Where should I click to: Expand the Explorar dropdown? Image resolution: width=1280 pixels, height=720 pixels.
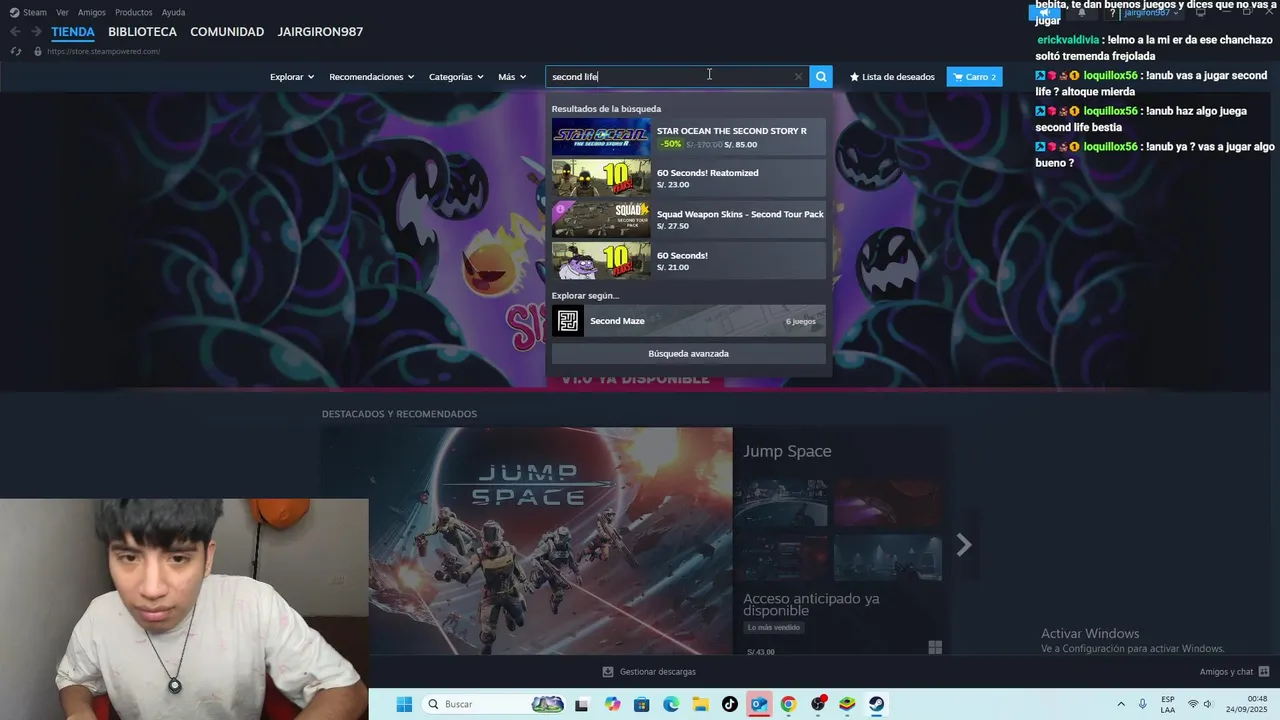[x=292, y=77]
